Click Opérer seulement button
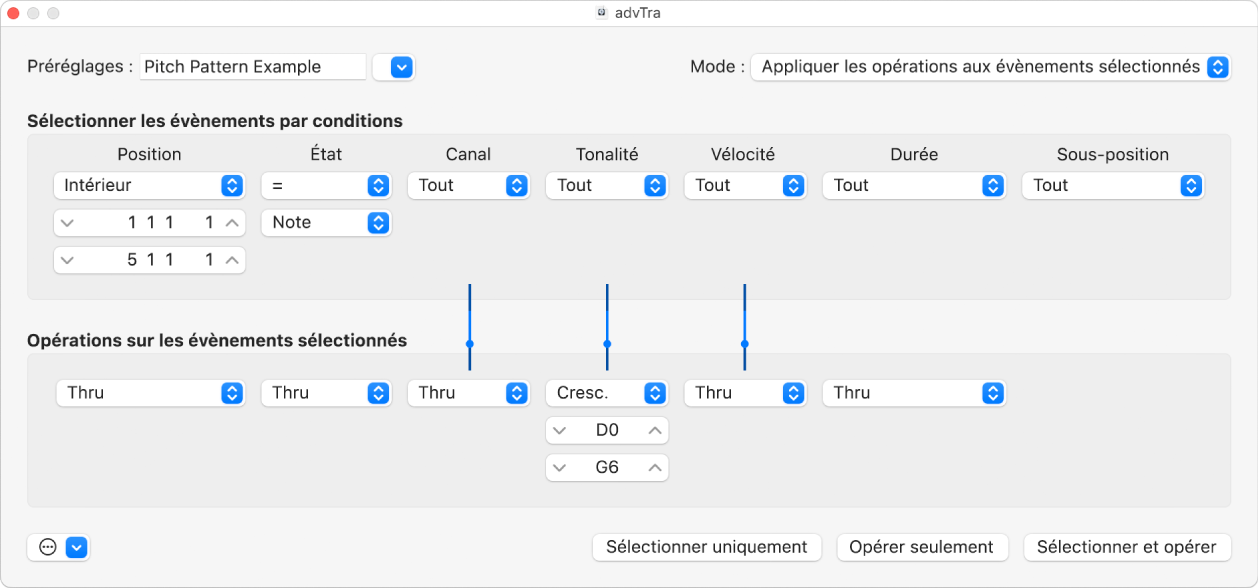The width and height of the screenshot is (1258, 588). point(921,547)
